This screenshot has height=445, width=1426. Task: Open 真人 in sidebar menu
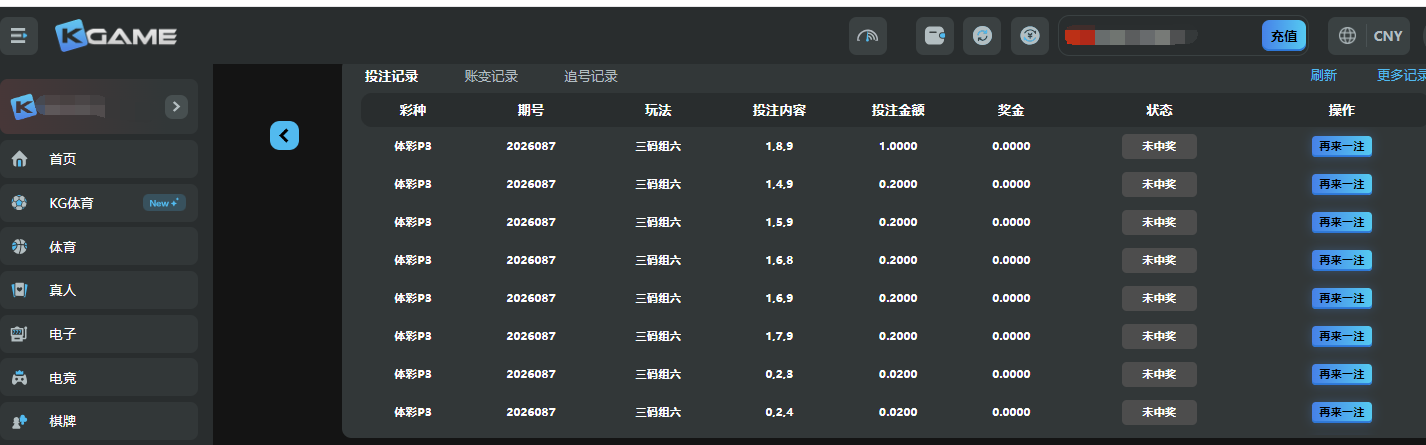click(99, 290)
